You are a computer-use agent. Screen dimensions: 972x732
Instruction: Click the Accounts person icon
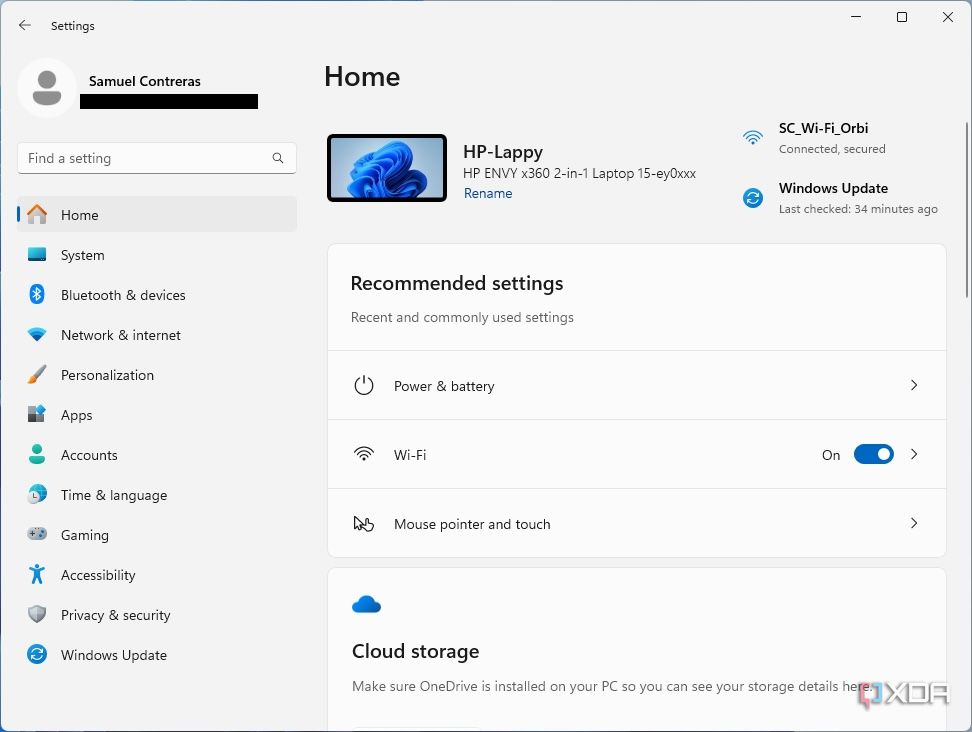click(x=37, y=454)
